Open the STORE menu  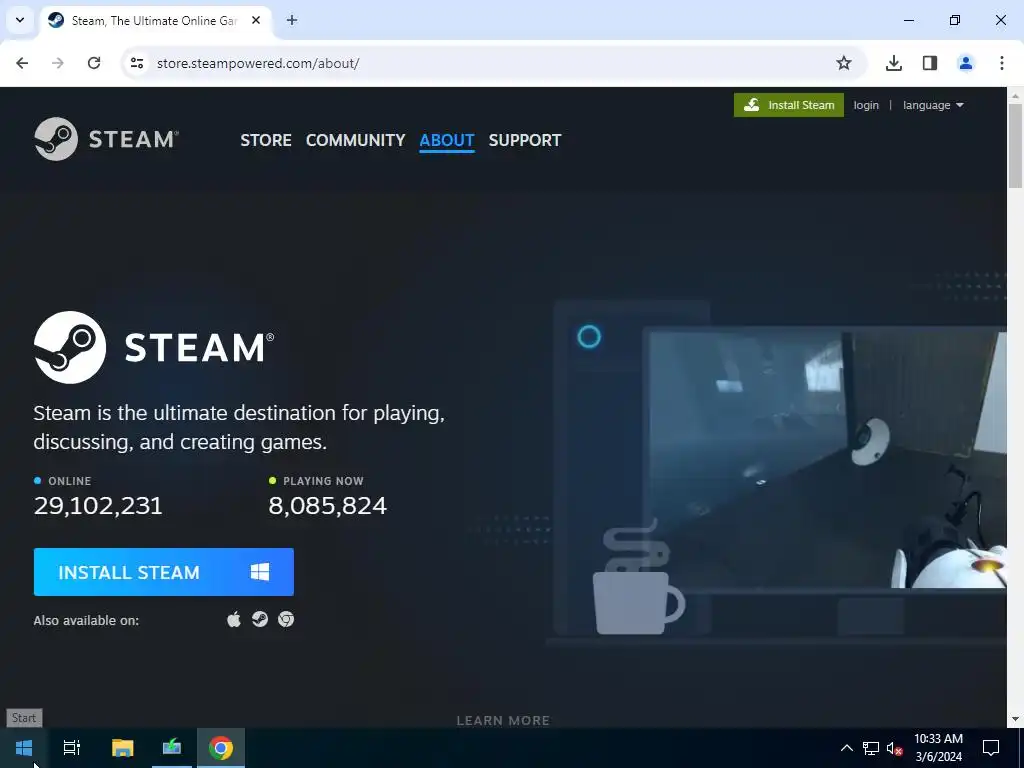(266, 140)
